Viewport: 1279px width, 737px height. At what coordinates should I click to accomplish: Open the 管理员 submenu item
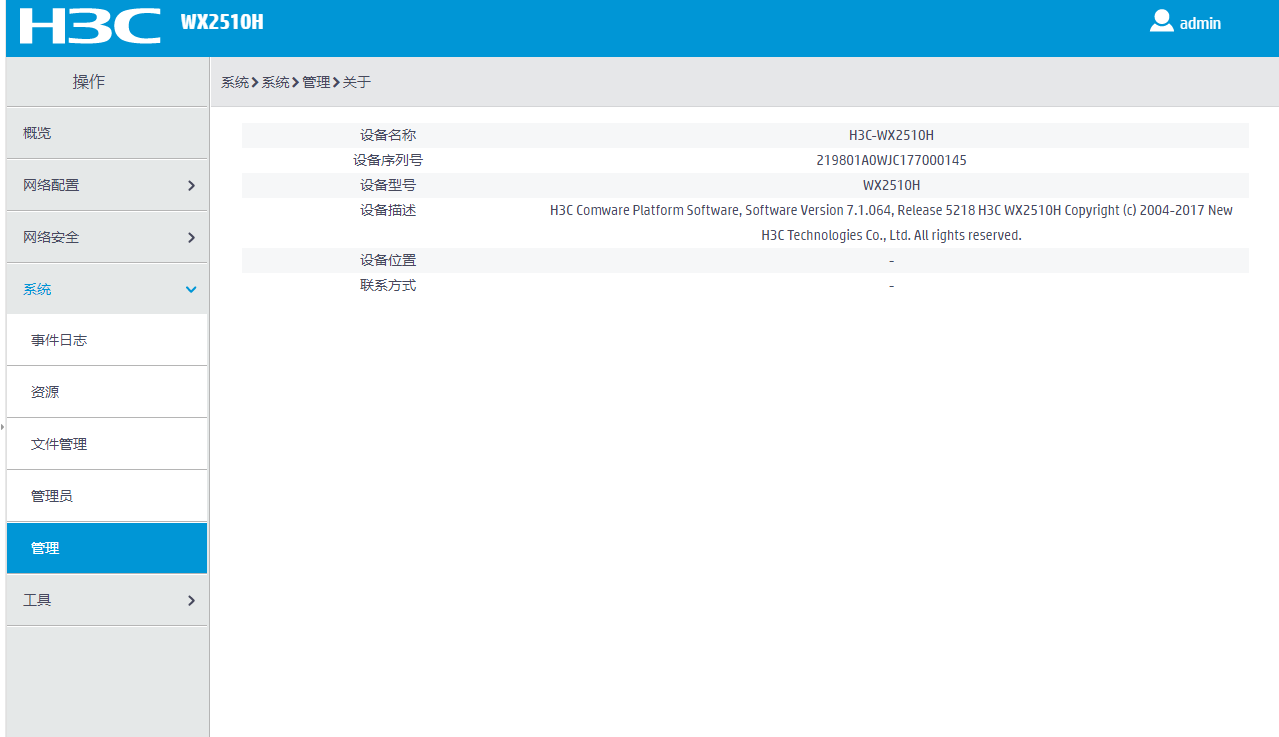(x=107, y=496)
